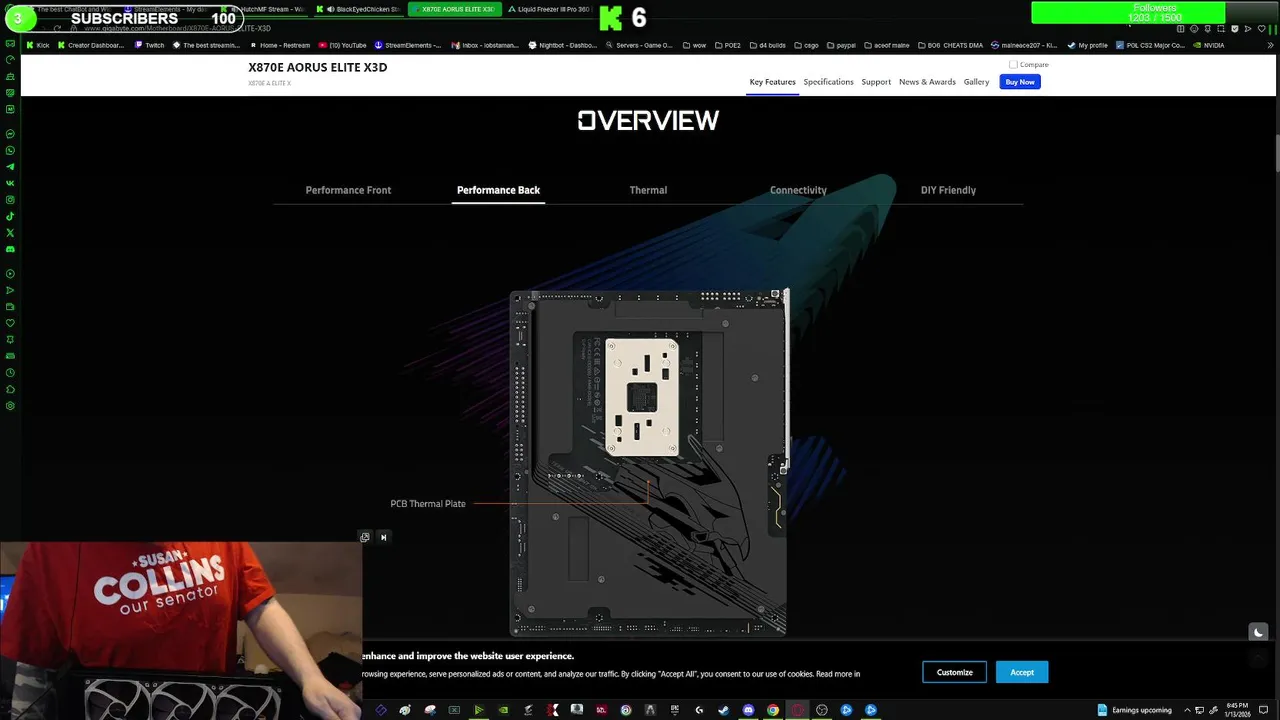Open News & Awards
Image resolution: width=1280 pixels, height=720 pixels.
click(927, 82)
